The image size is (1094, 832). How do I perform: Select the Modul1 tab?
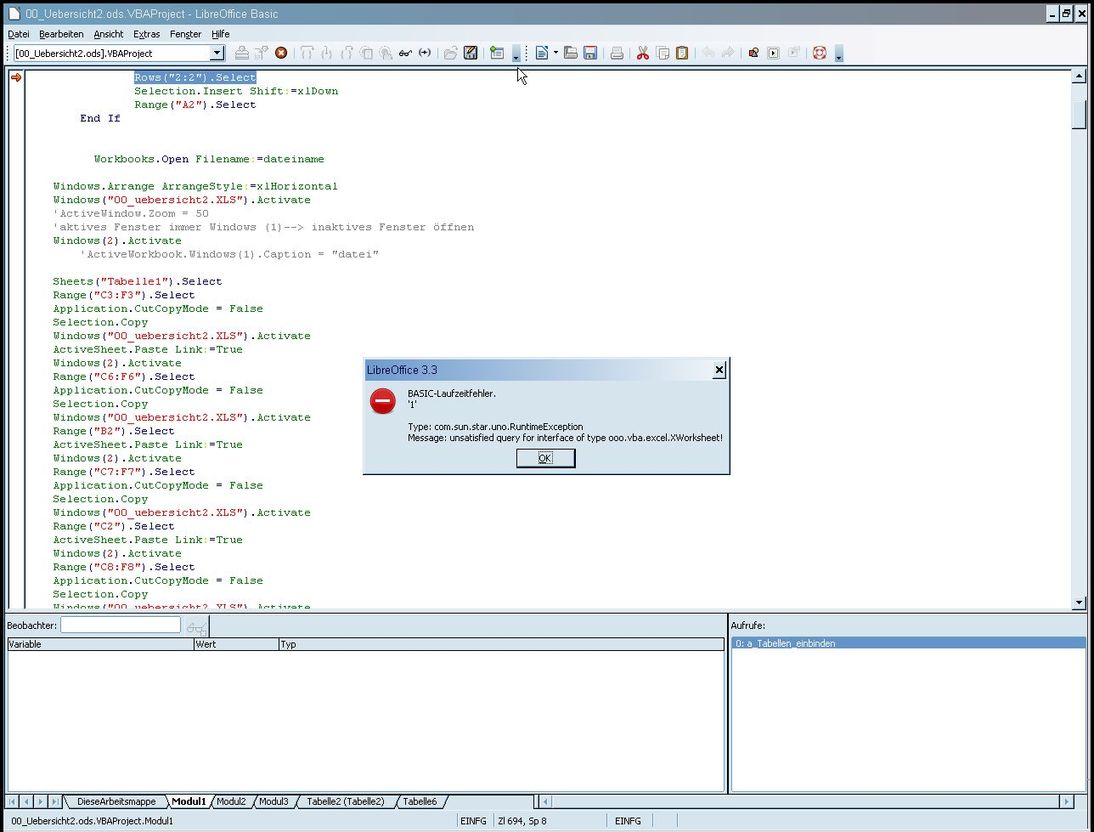click(189, 801)
